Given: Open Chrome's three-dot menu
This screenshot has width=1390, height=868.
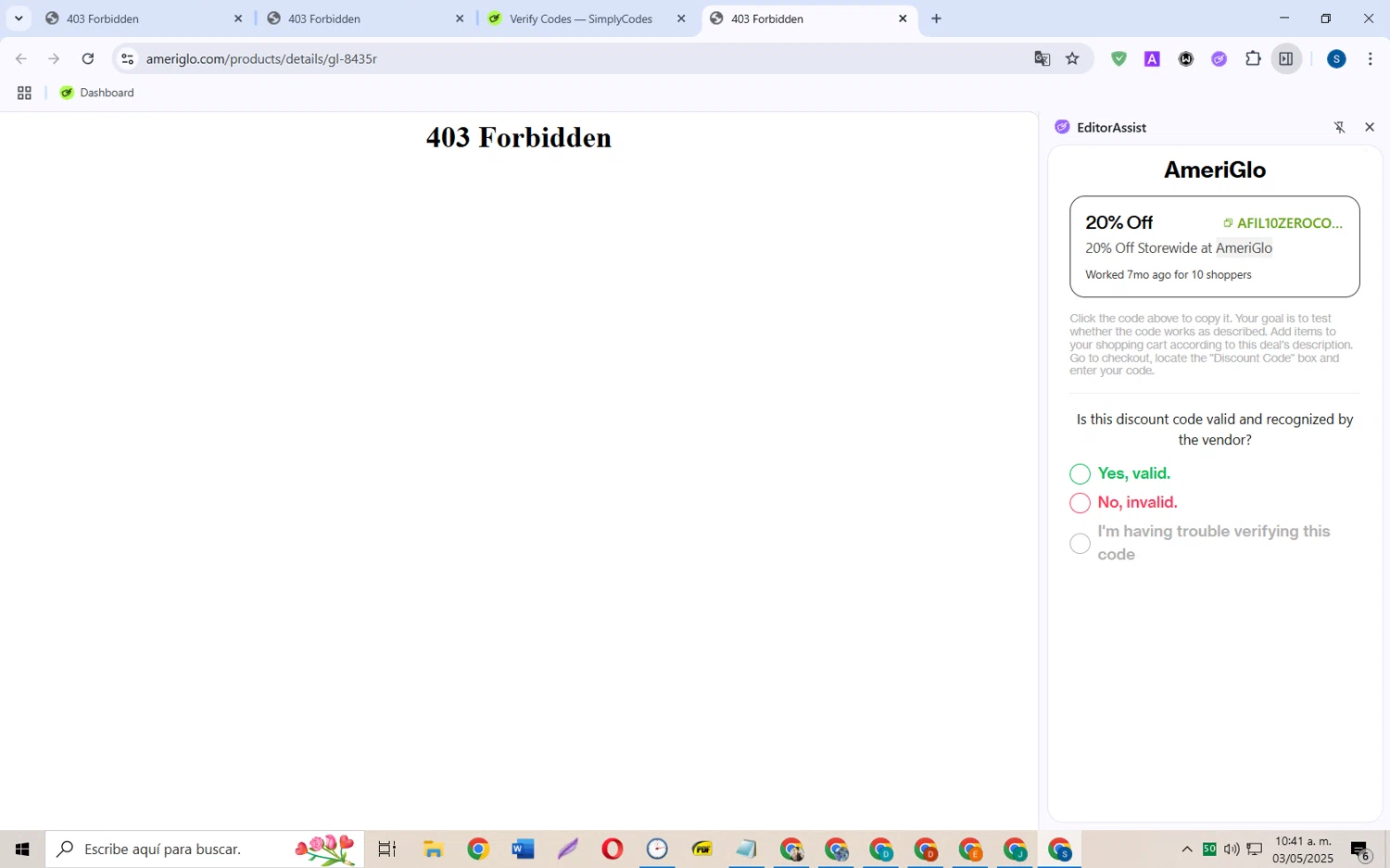Looking at the screenshot, I should (x=1370, y=58).
